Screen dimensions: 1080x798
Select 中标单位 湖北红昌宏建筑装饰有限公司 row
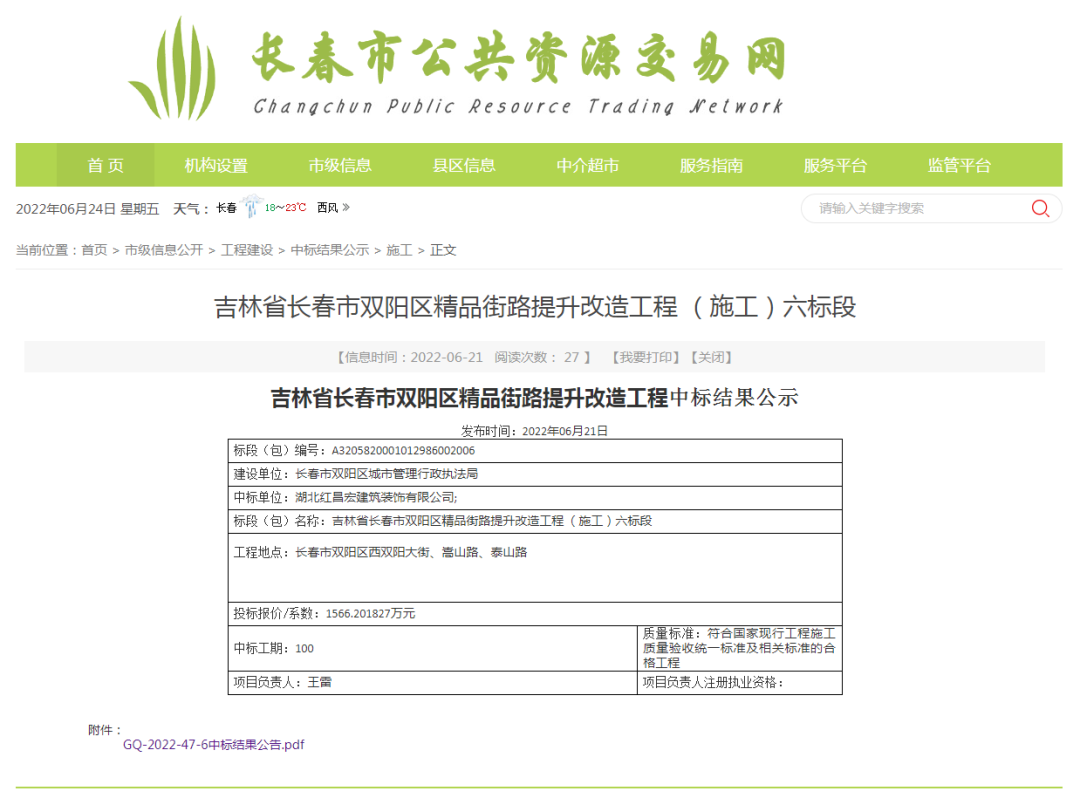[535, 497]
